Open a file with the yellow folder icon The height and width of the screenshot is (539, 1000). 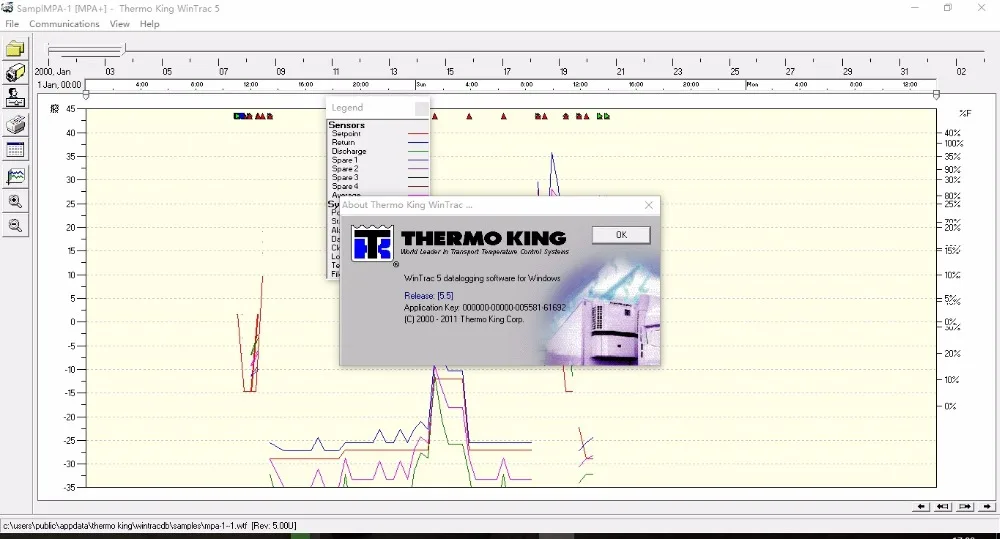pos(15,49)
